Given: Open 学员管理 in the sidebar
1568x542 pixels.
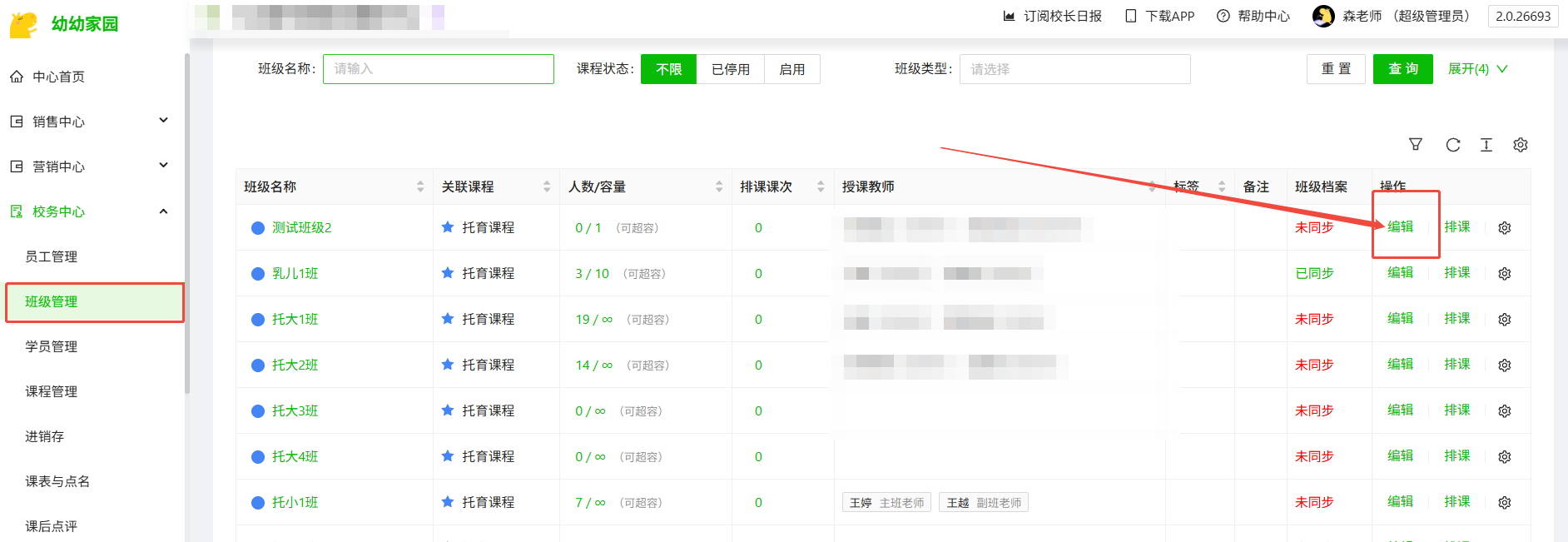Looking at the screenshot, I should [x=52, y=346].
